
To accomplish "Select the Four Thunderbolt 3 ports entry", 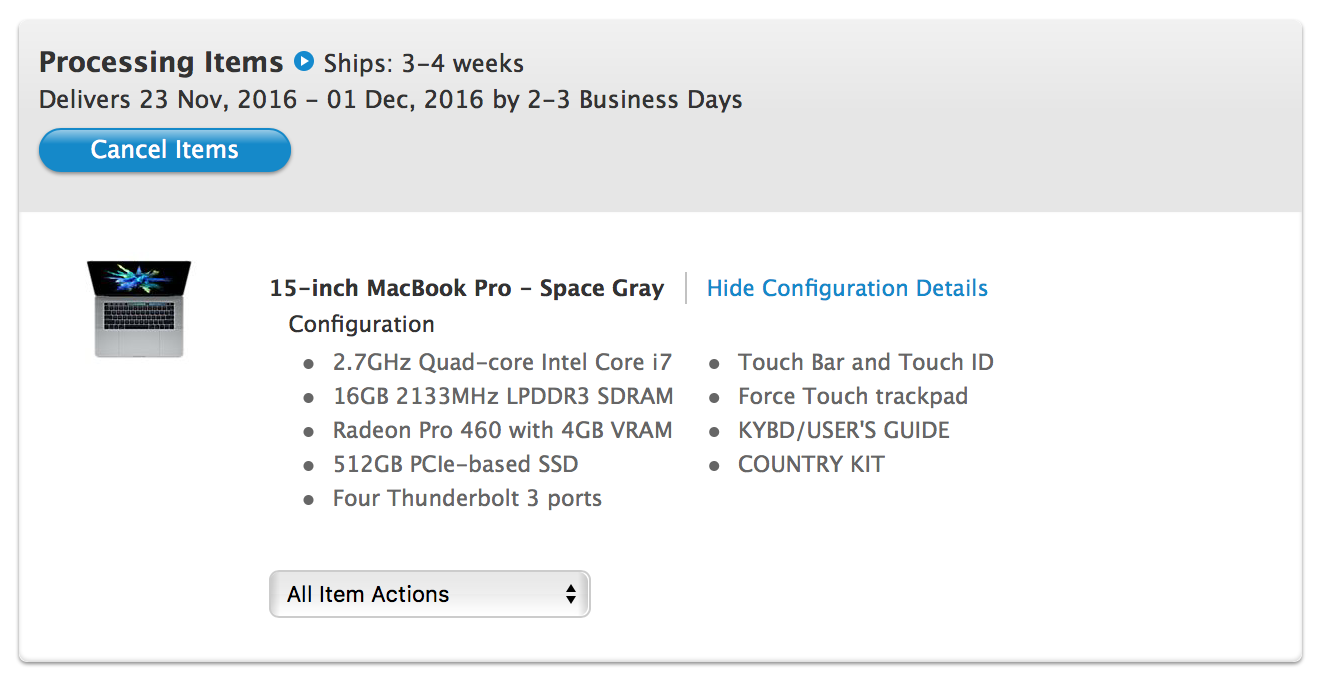I will [467, 498].
